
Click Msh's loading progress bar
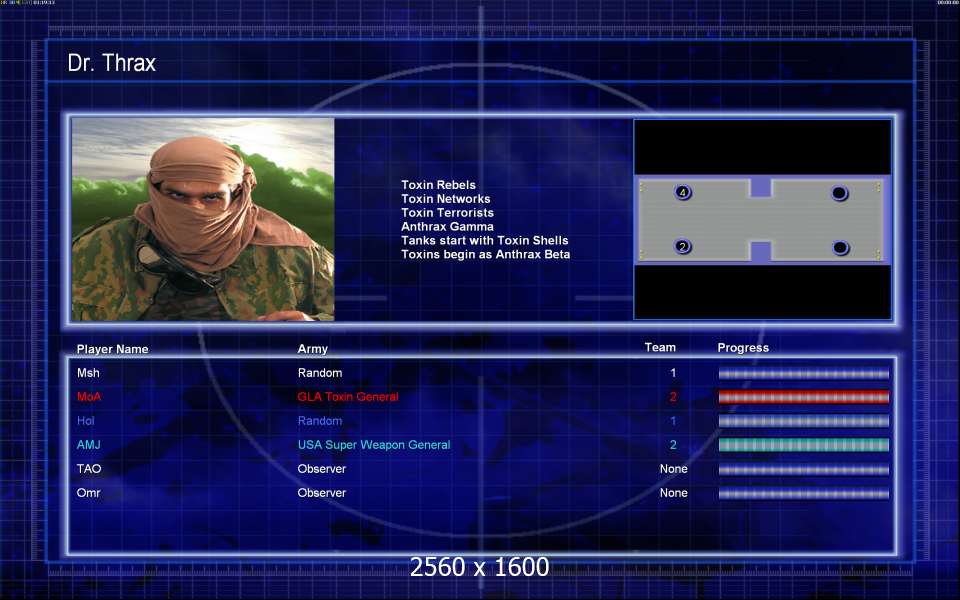click(804, 373)
